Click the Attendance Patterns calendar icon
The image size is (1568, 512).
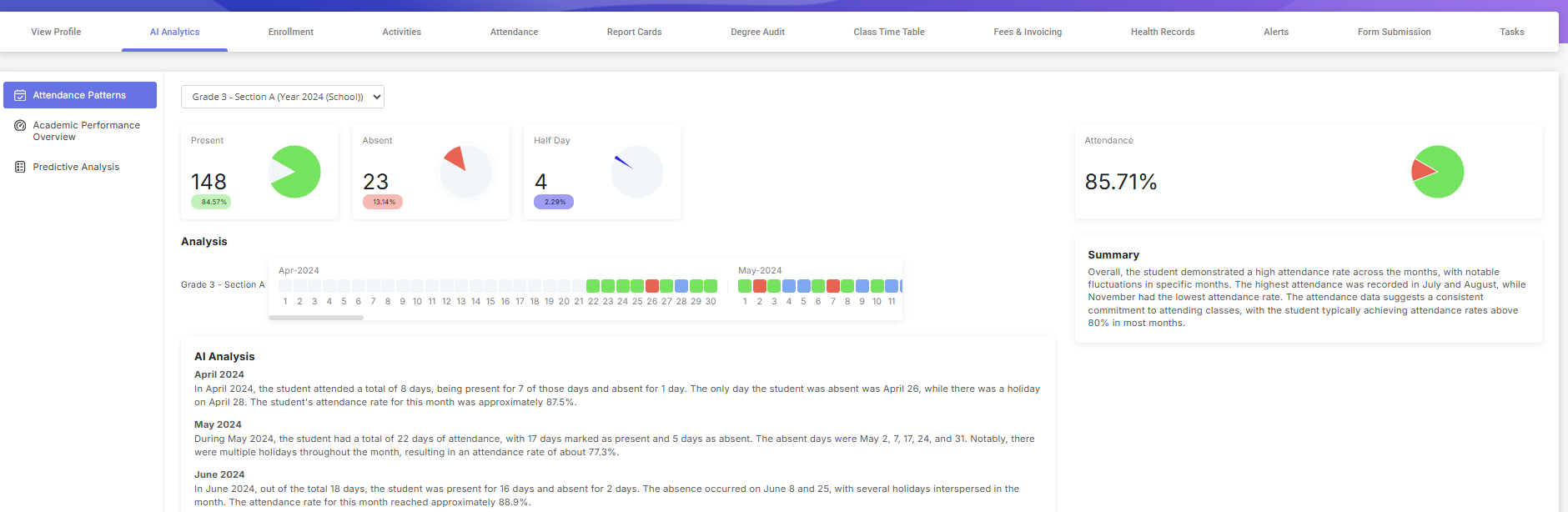(x=20, y=95)
